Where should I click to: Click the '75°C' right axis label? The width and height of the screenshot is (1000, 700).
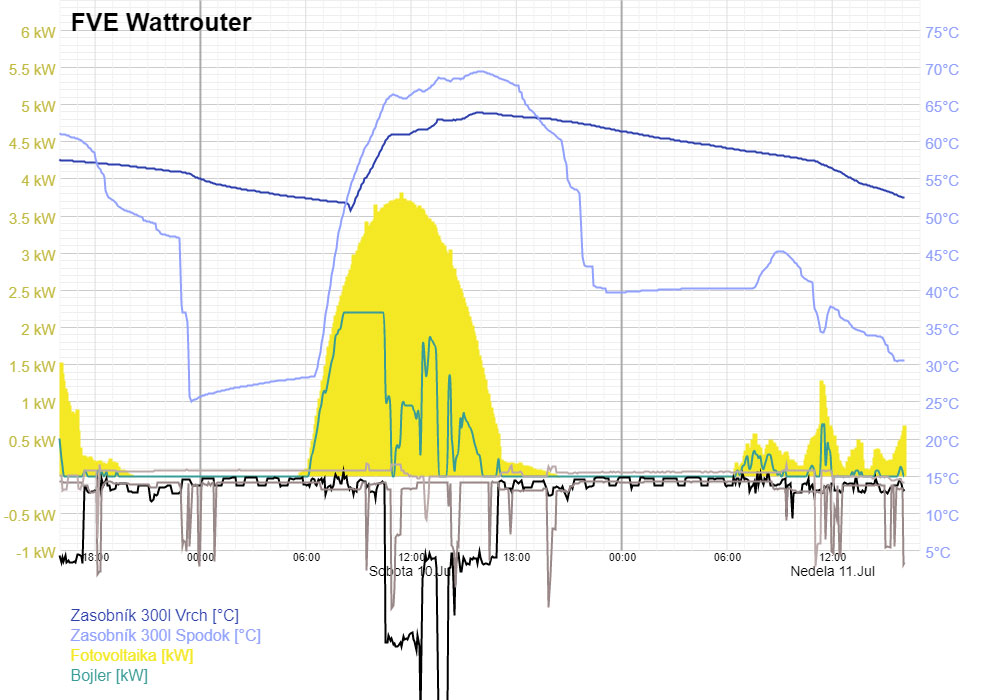942,33
